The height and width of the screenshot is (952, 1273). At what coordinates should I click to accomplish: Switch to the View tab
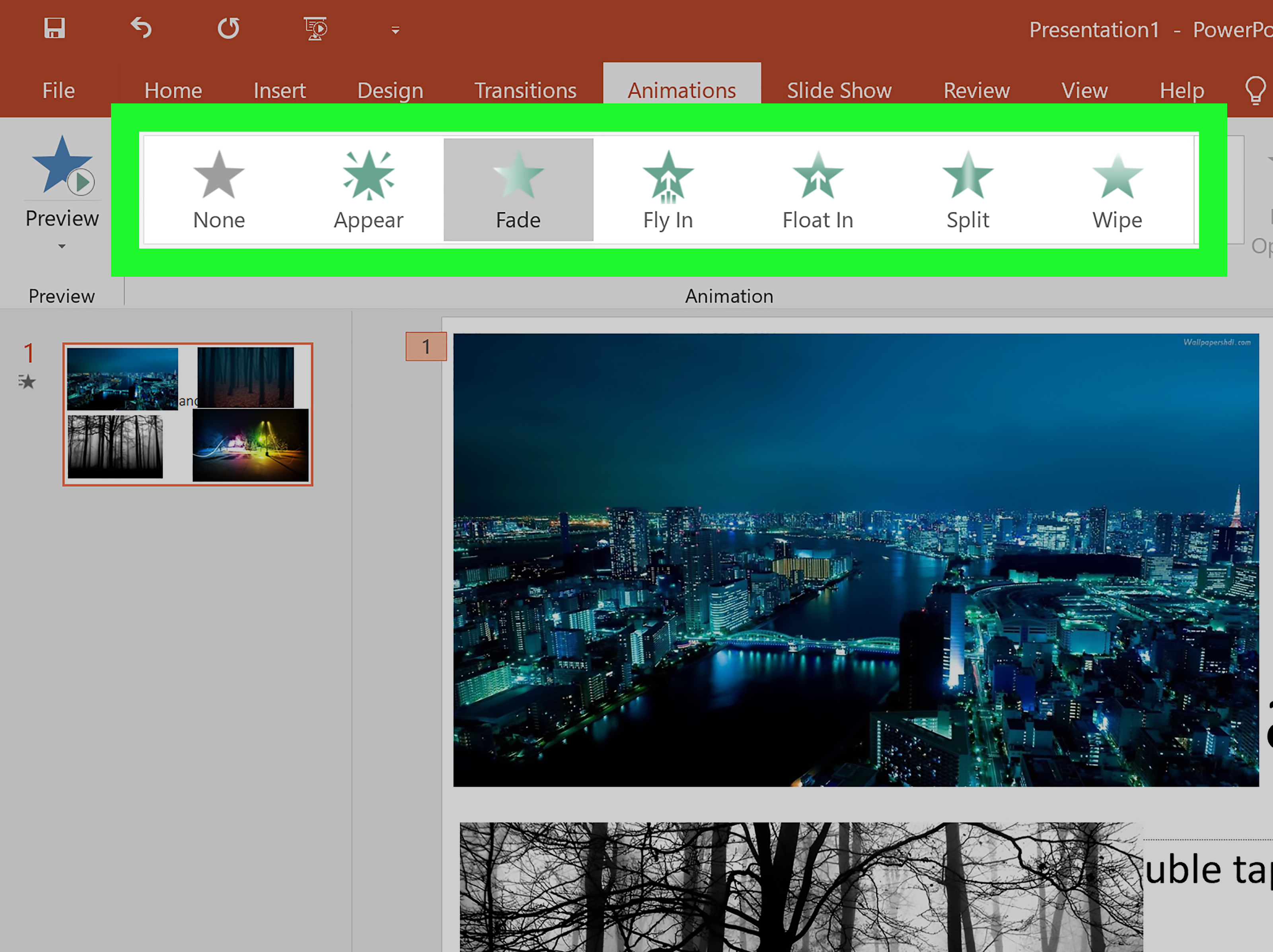(1084, 90)
